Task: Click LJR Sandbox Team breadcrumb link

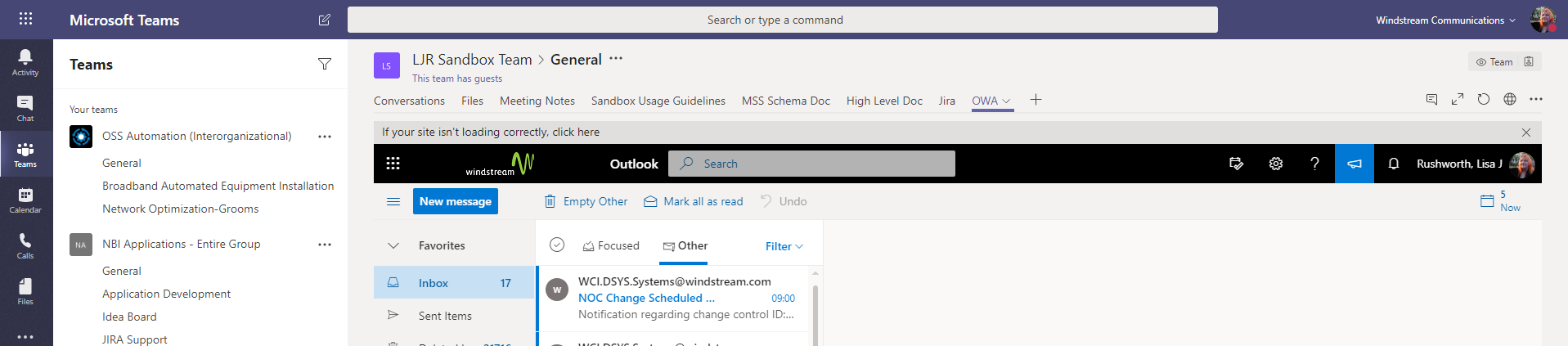Action: click(x=472, y=60)
